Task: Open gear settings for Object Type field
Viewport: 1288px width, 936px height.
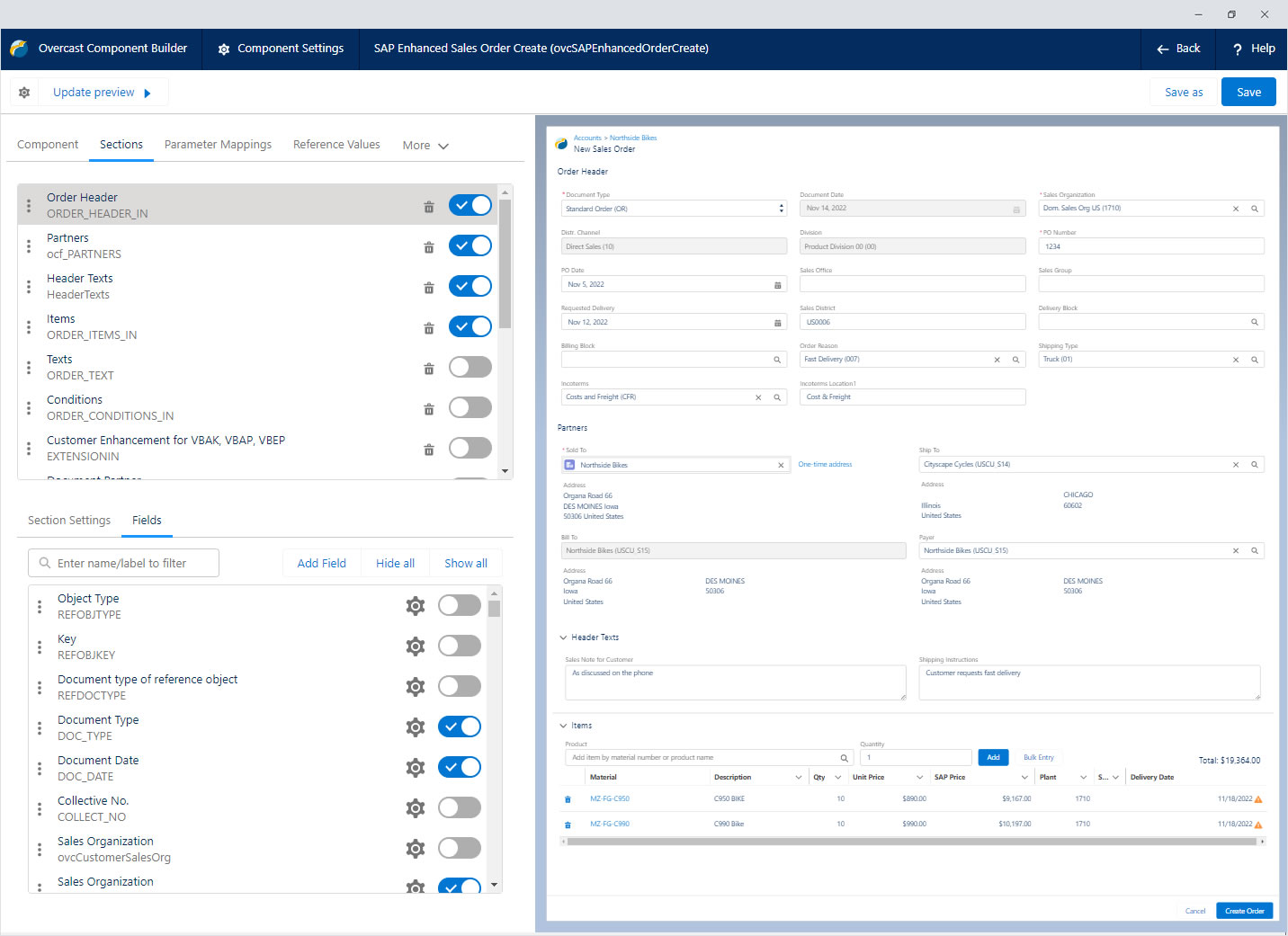Action: pos(416,606)
